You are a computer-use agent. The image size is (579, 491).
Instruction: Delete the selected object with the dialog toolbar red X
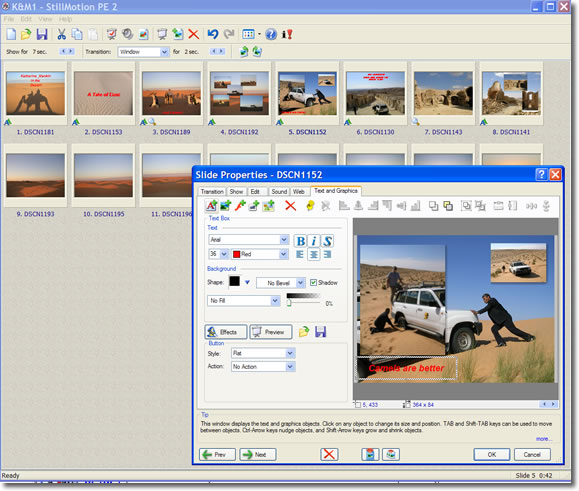click(291, 206)
